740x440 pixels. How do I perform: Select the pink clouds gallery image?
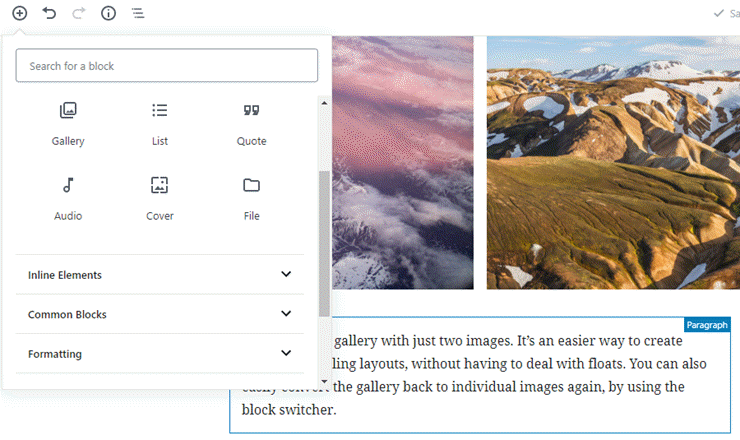(x=403, y=162)
